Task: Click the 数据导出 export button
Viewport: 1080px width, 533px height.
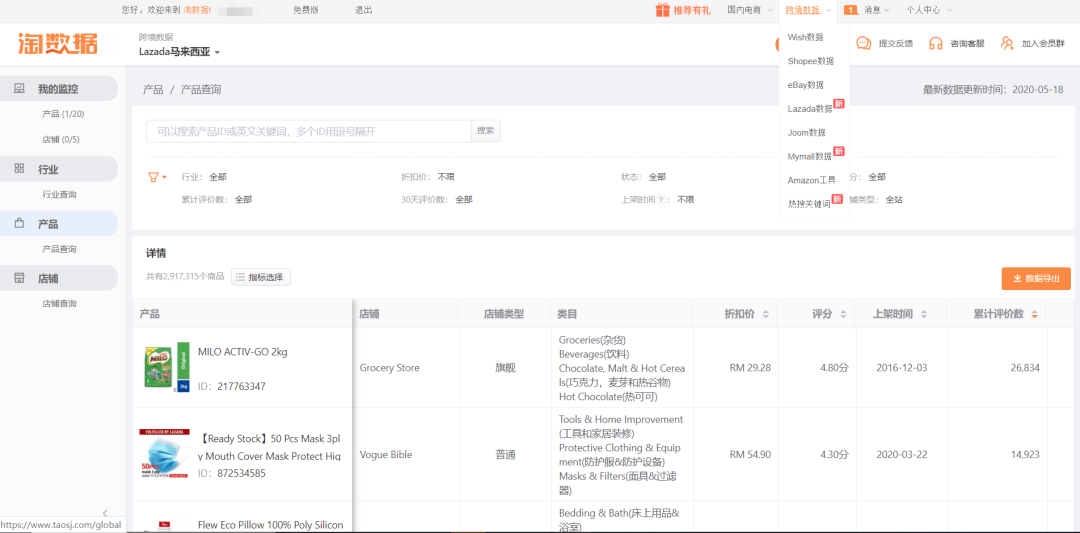Action: 1036,278
